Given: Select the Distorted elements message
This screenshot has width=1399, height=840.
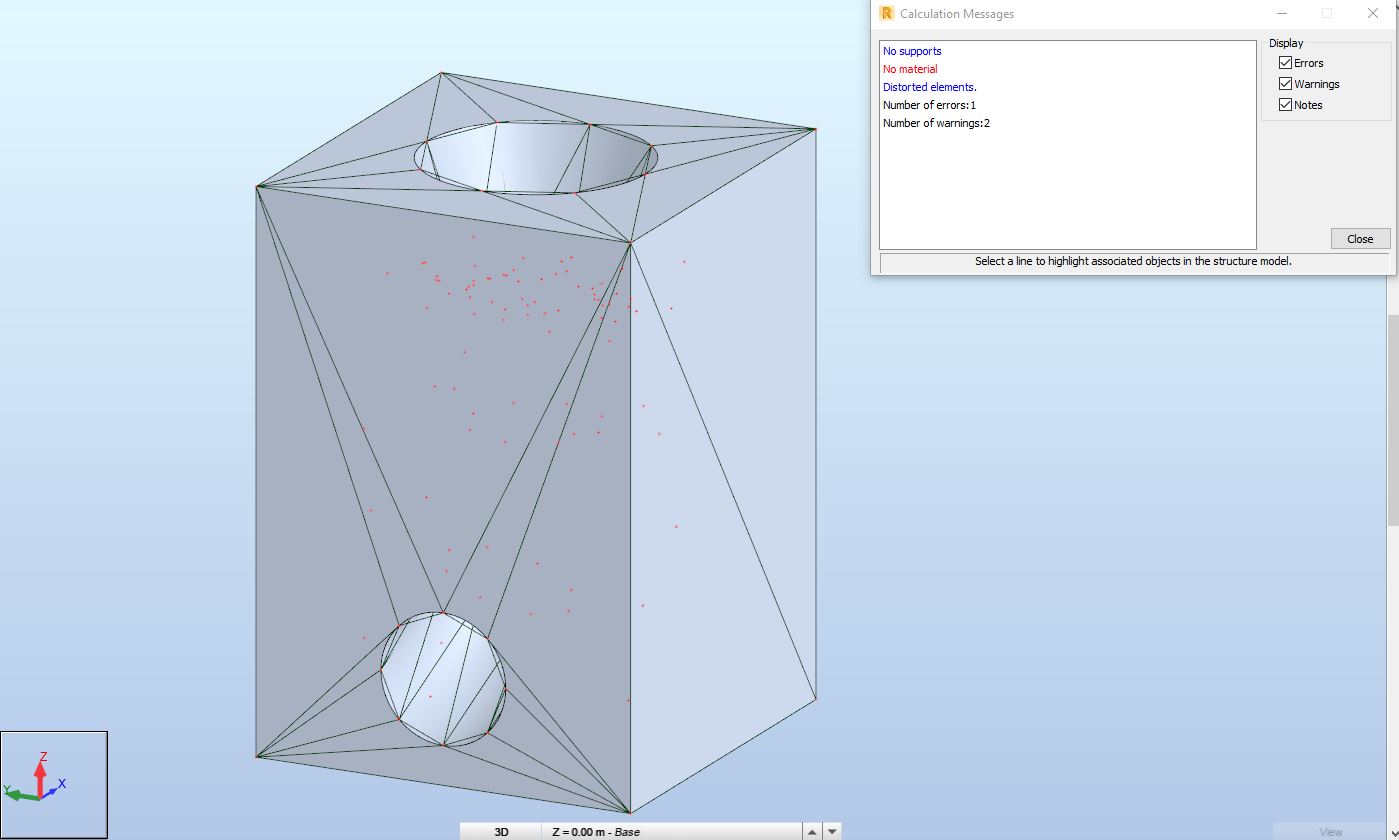Looking at the screenshot, I should pos(928,87).
